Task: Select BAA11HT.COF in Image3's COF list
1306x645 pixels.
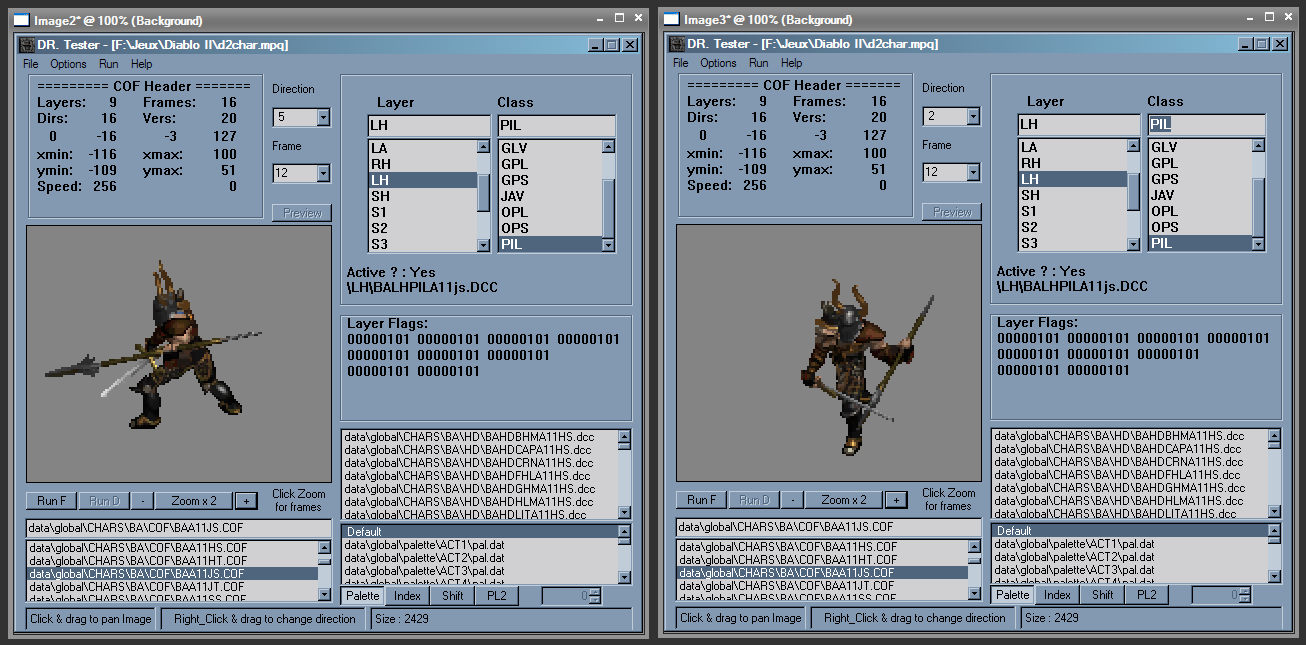Action: click(822, 560)
